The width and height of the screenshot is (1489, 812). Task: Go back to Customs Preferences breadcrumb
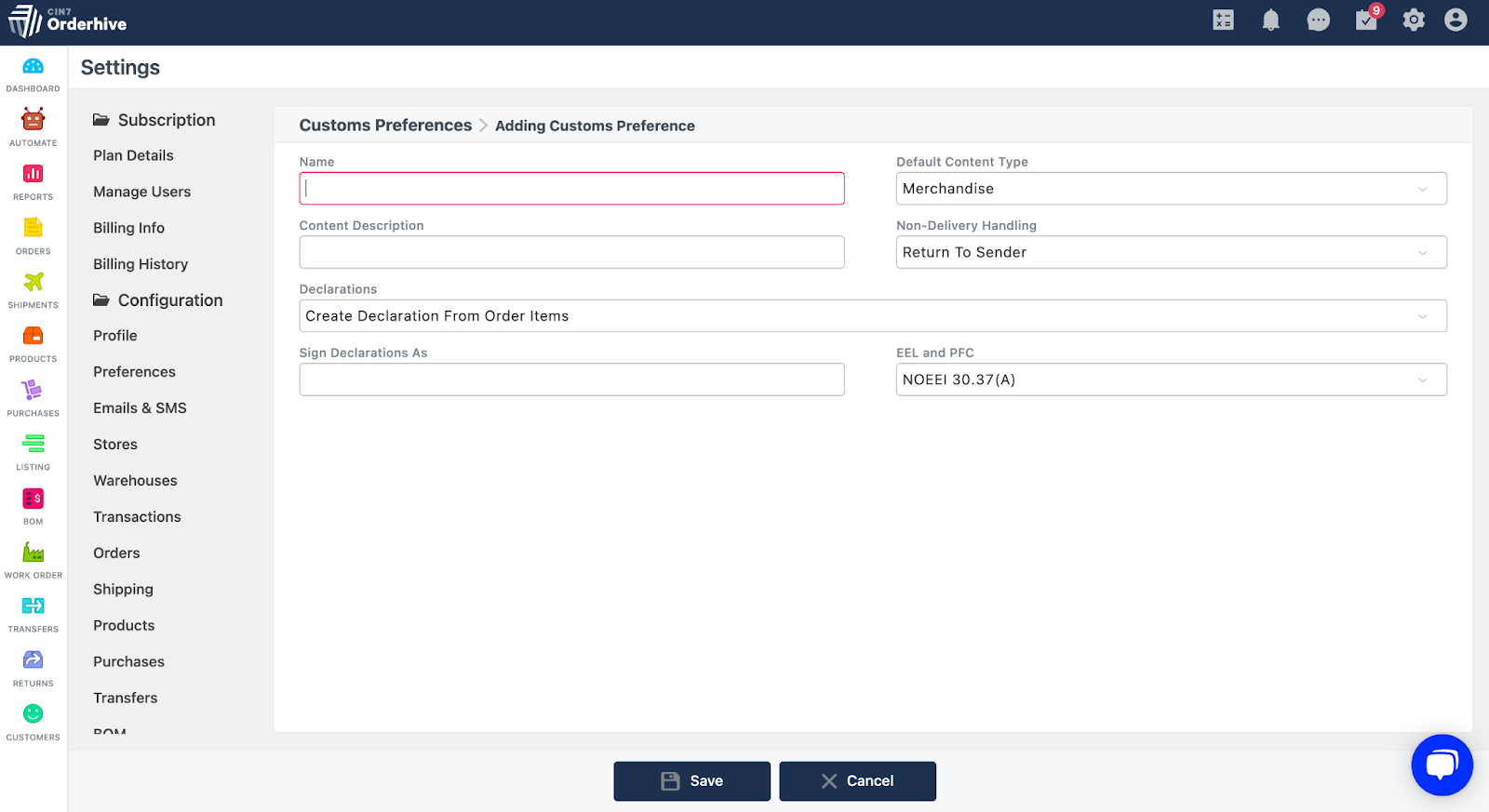coord(385,126)
